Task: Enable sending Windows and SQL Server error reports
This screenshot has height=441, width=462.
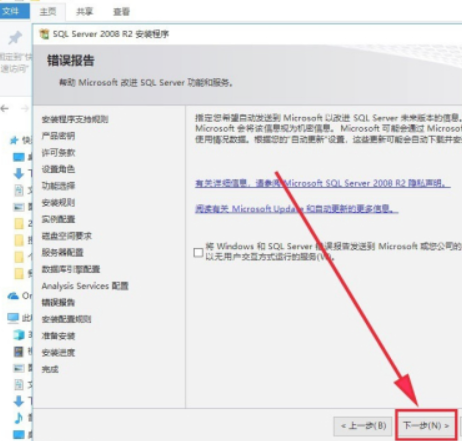Action: tap(198, 252)
